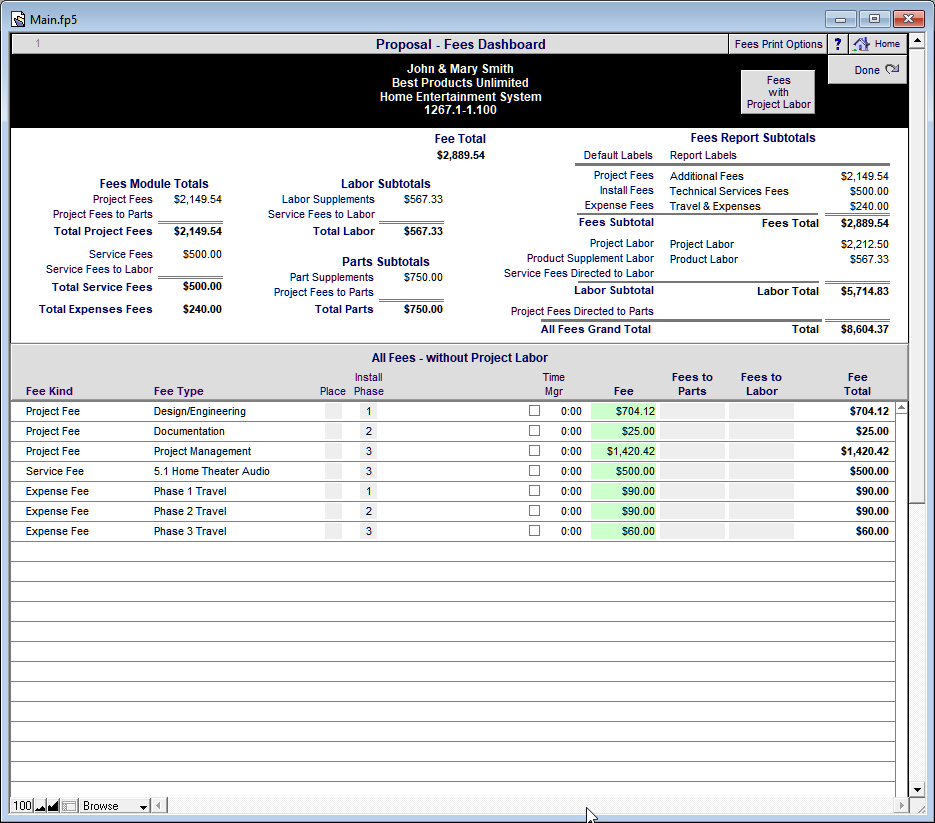The image size is (935, 823).
Task: Check Time Mgr box for Project Management
Action: pos(534,451)
